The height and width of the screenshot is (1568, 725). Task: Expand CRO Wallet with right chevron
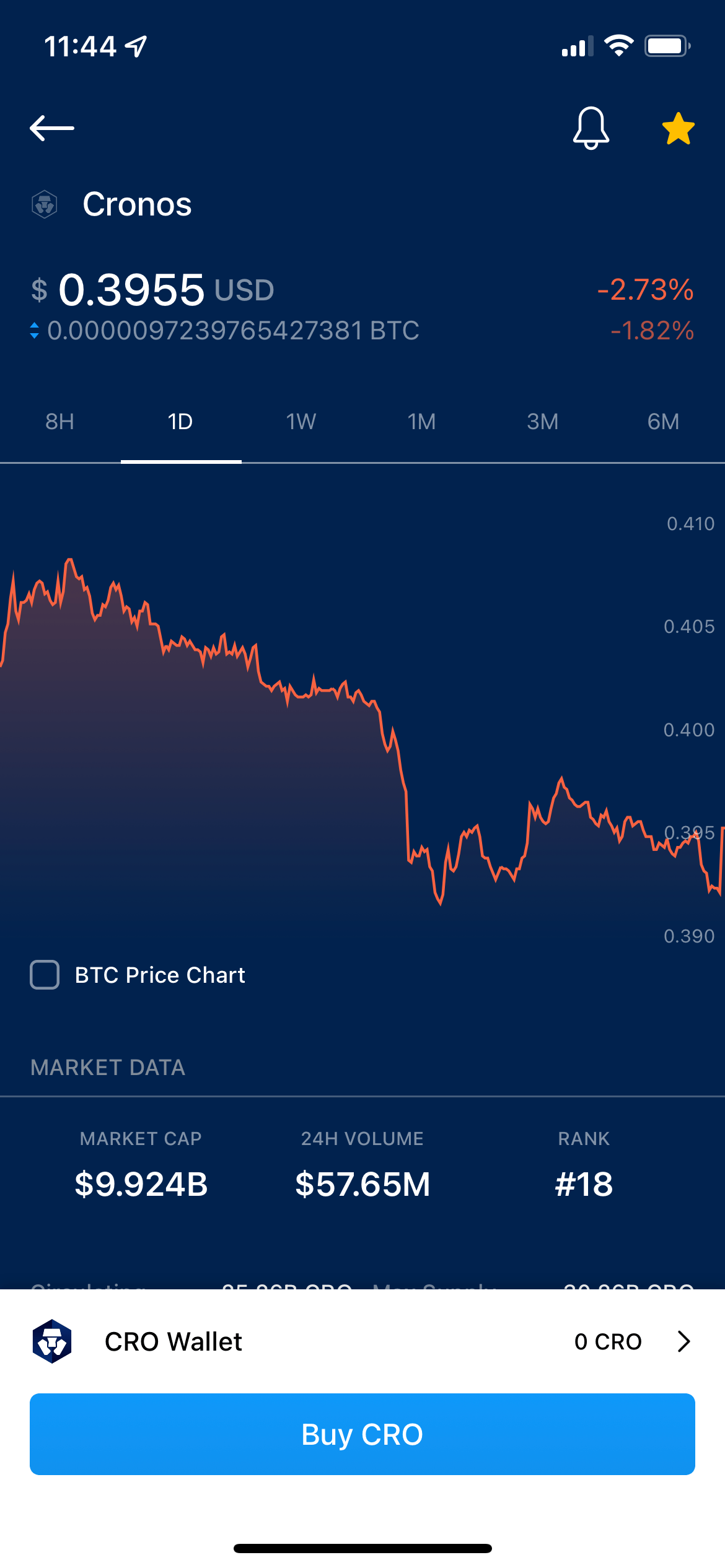pos(683,1341)
